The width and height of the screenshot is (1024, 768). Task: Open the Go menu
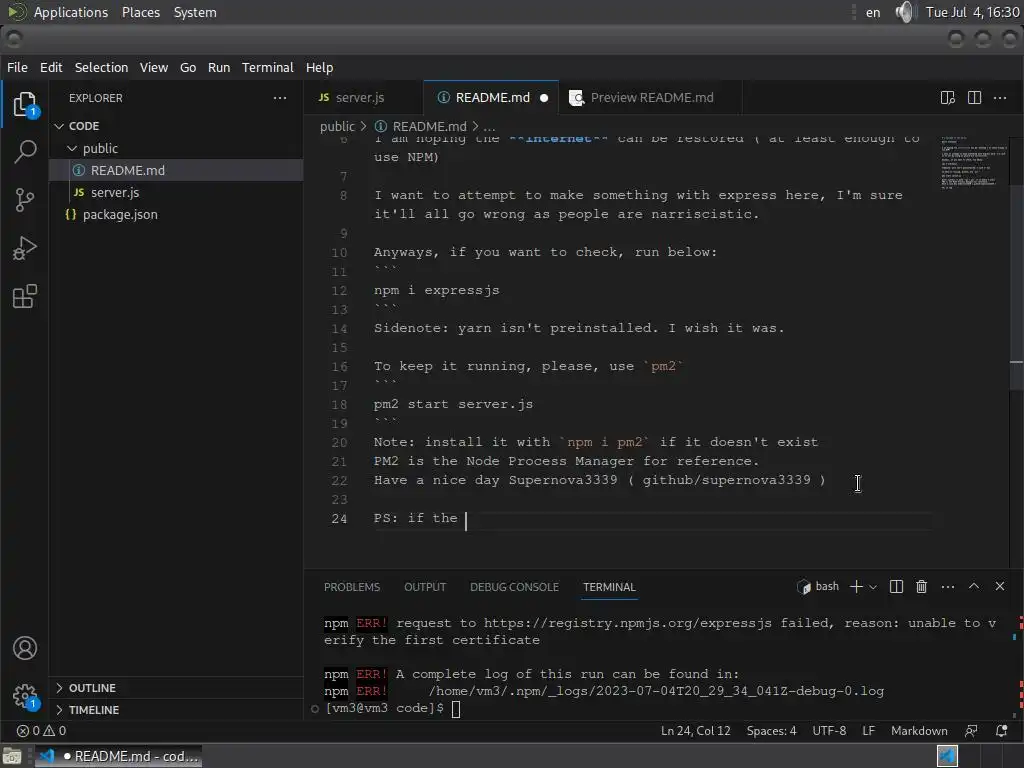(188, 67)
